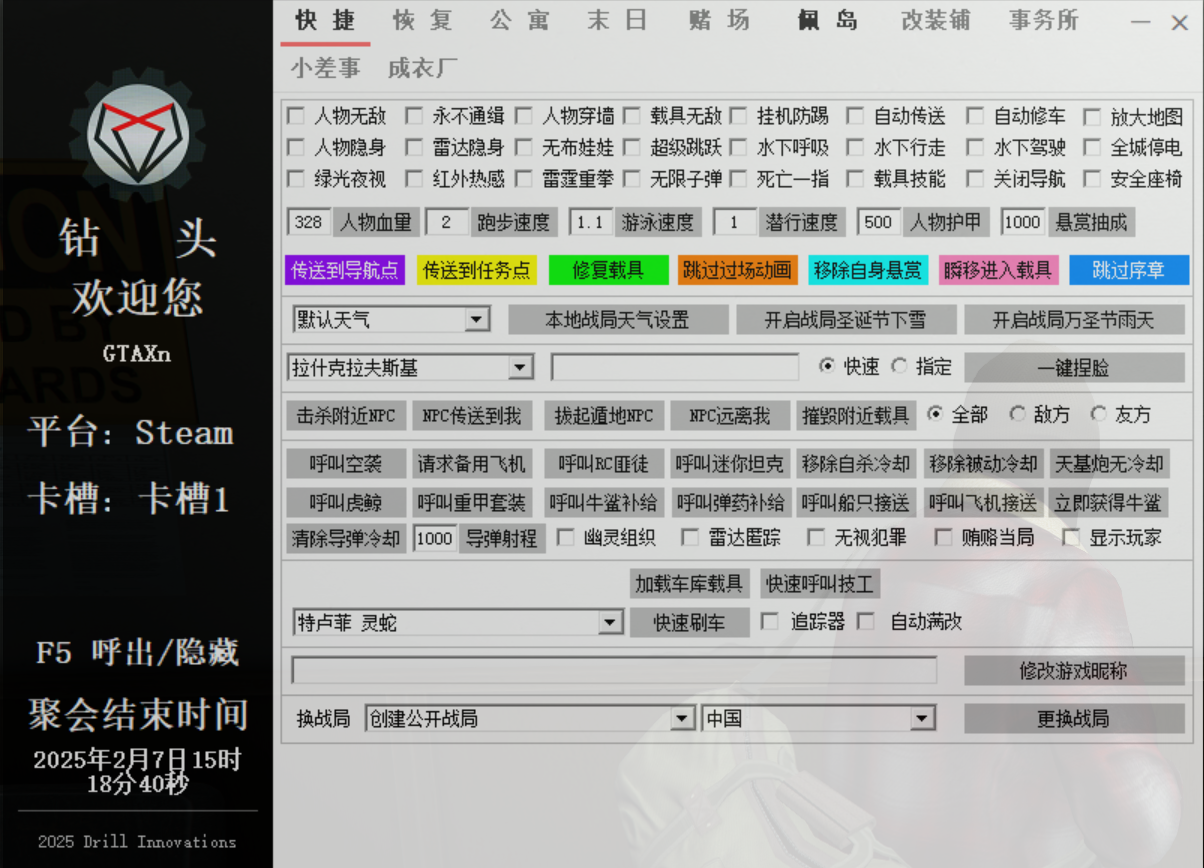Minimize the trainer window
1204x868 pixels.
click(1140, 22)
